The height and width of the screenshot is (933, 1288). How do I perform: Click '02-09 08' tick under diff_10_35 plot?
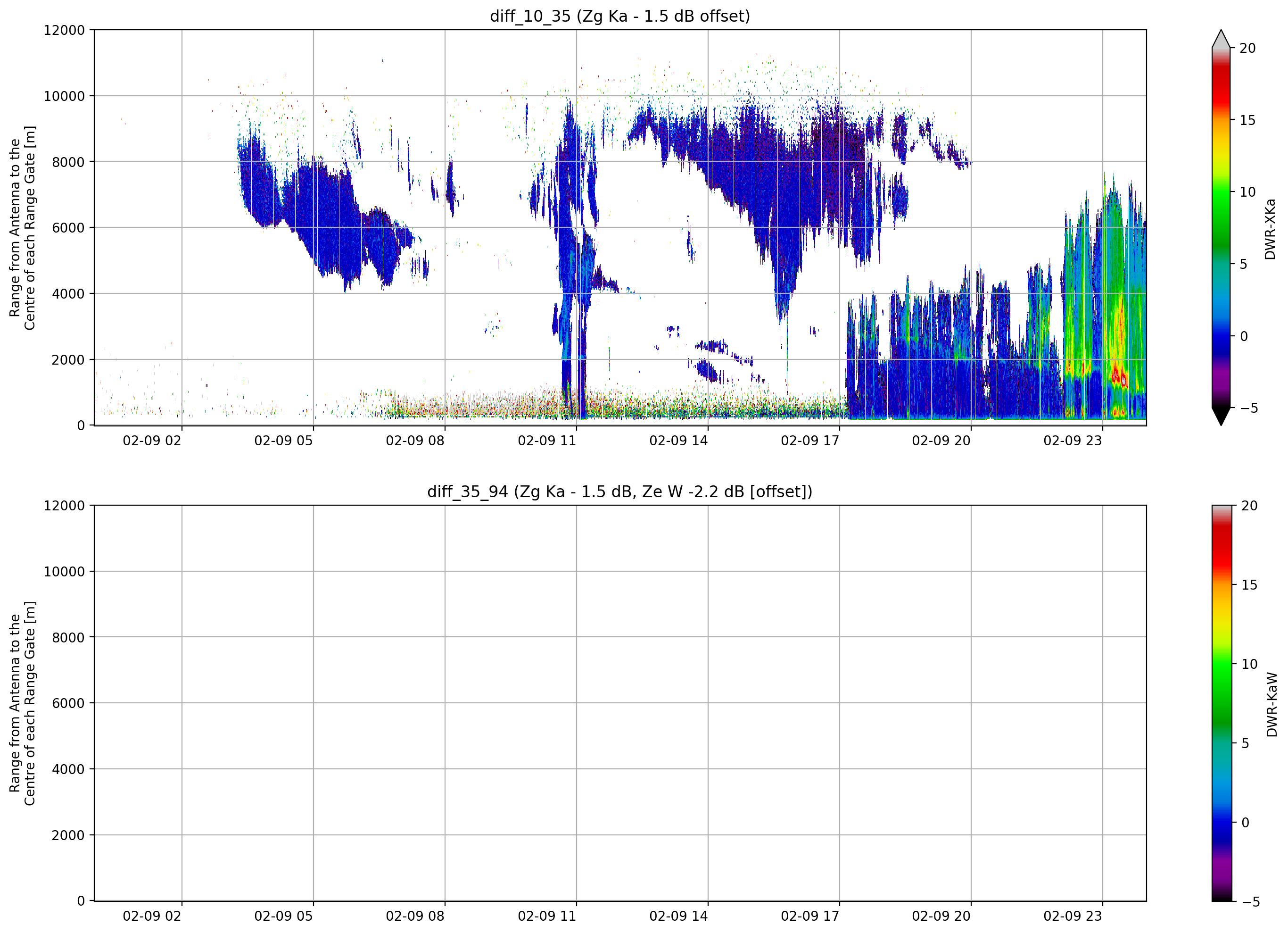click(415, 441)
